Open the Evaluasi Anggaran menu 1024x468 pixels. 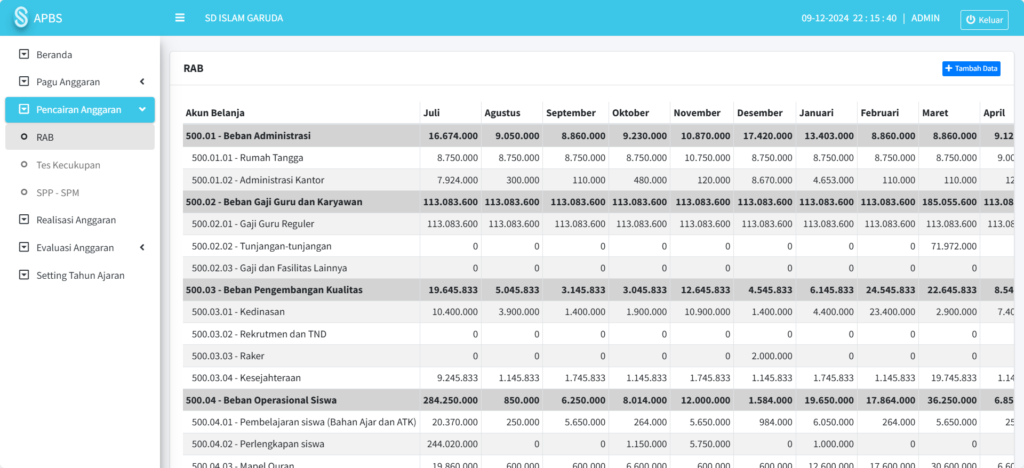pos(80,247)
